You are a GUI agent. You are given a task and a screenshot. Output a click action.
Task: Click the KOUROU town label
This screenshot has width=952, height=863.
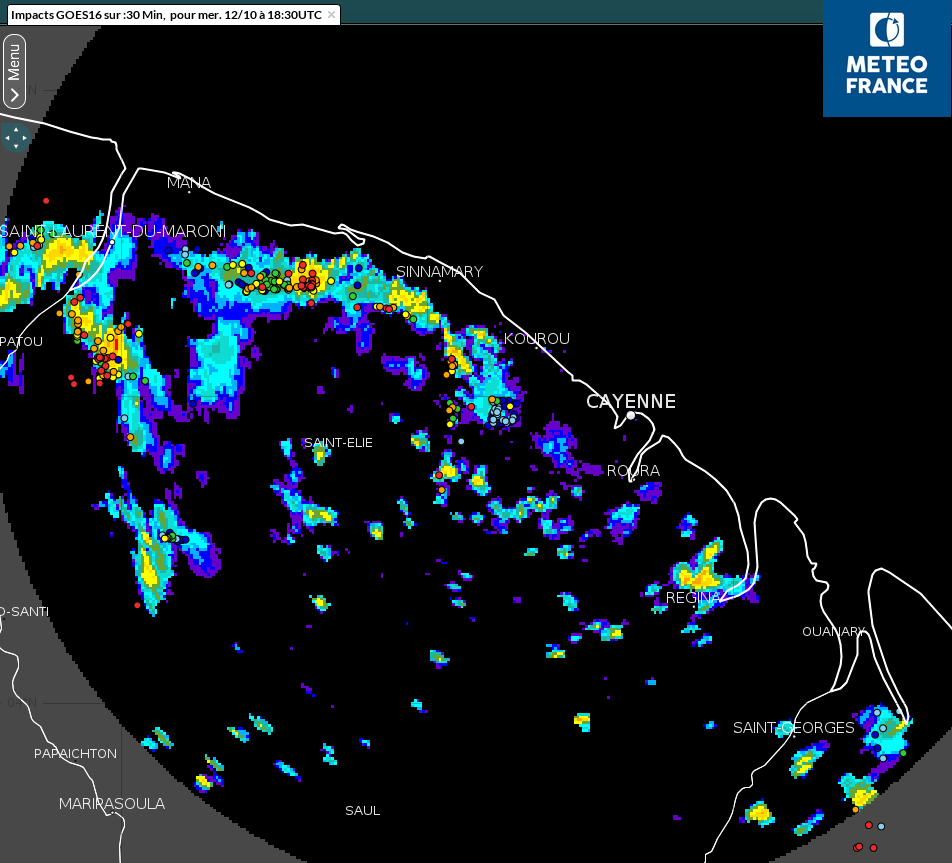point(537,339)
